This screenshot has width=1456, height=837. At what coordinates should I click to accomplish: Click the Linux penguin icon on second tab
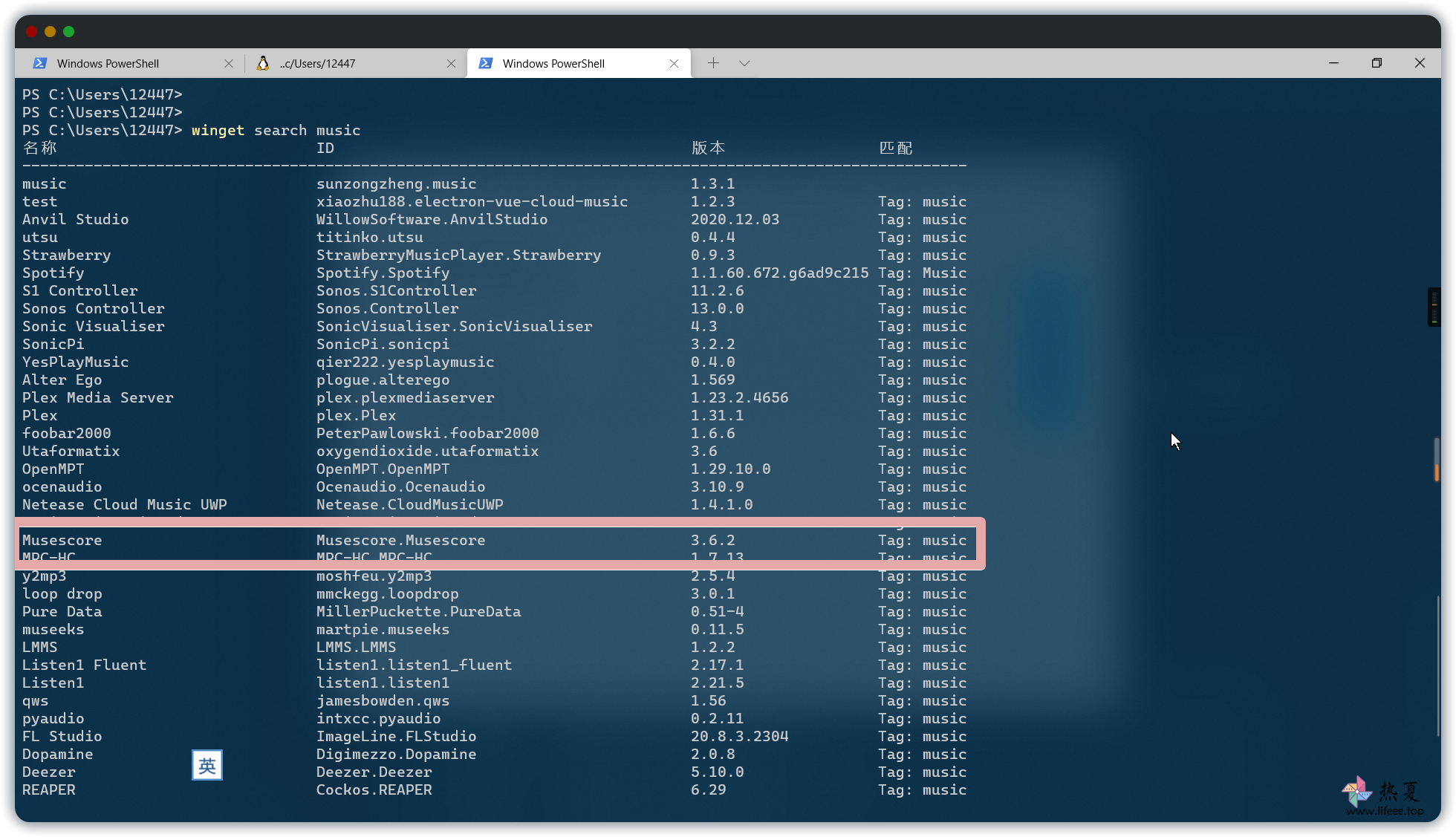[x=262, y=64]
